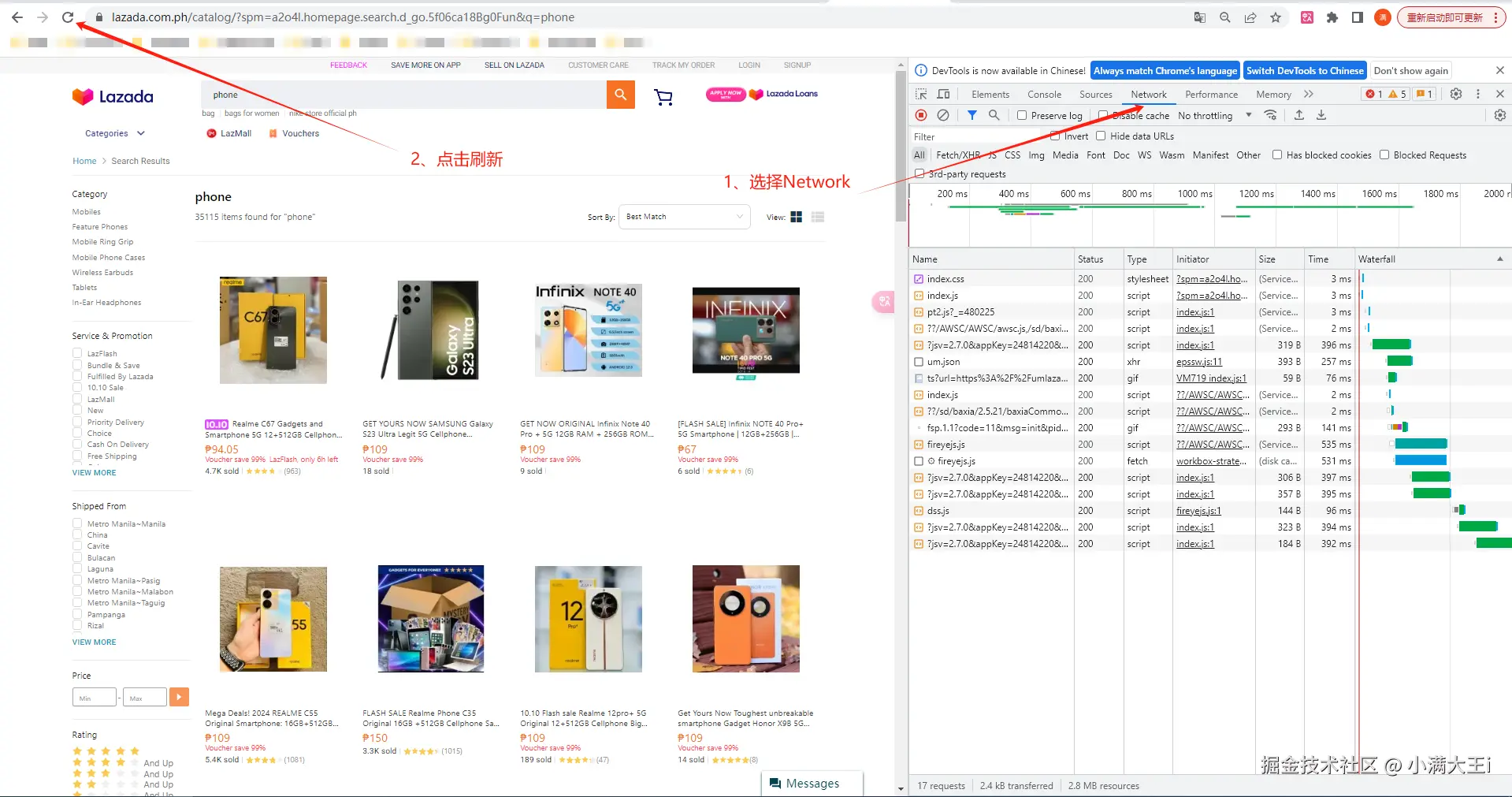Open the Sources tab

(1096, 95)
